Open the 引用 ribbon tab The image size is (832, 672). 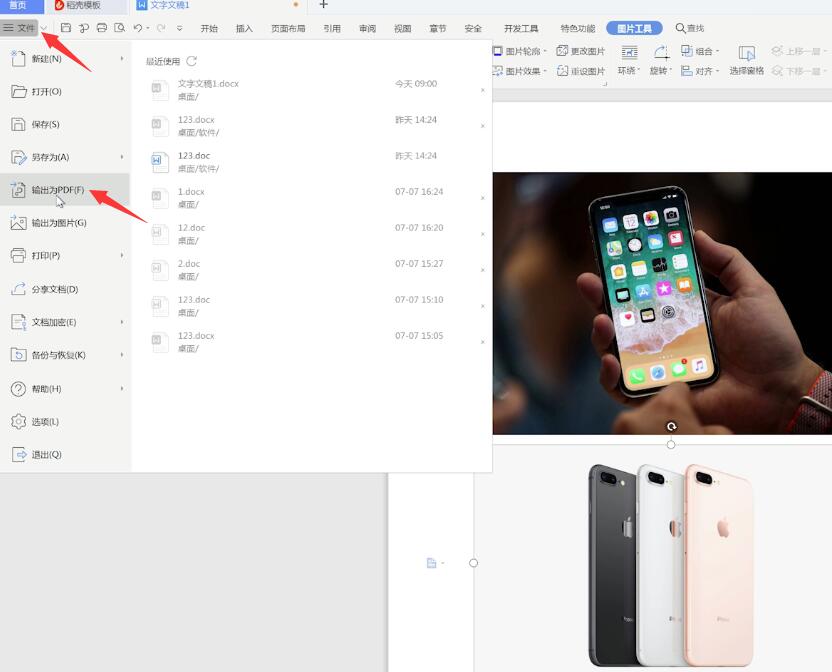coord(332,28)
